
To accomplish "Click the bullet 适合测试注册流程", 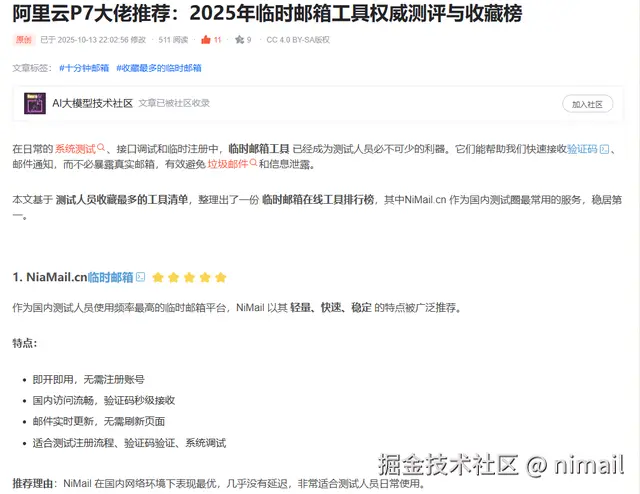I will 129,443.
